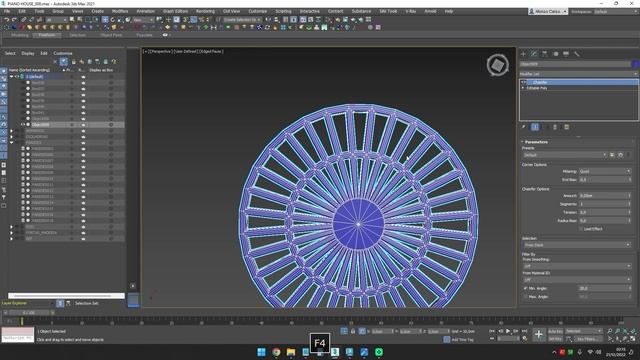Viewport: 640px width, 360px height.
Task: Click the animation time slider
Action: pyautogui.click(x=29, y=313)
